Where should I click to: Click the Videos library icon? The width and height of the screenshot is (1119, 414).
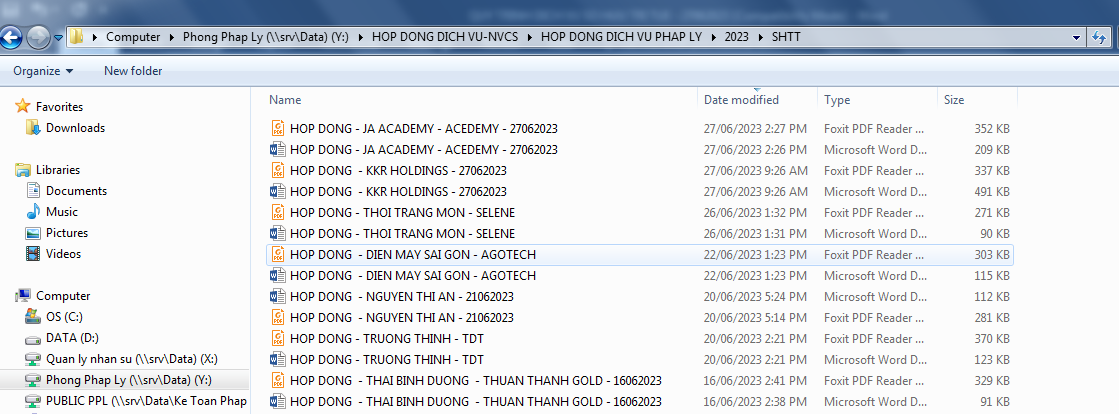point(33,253)
